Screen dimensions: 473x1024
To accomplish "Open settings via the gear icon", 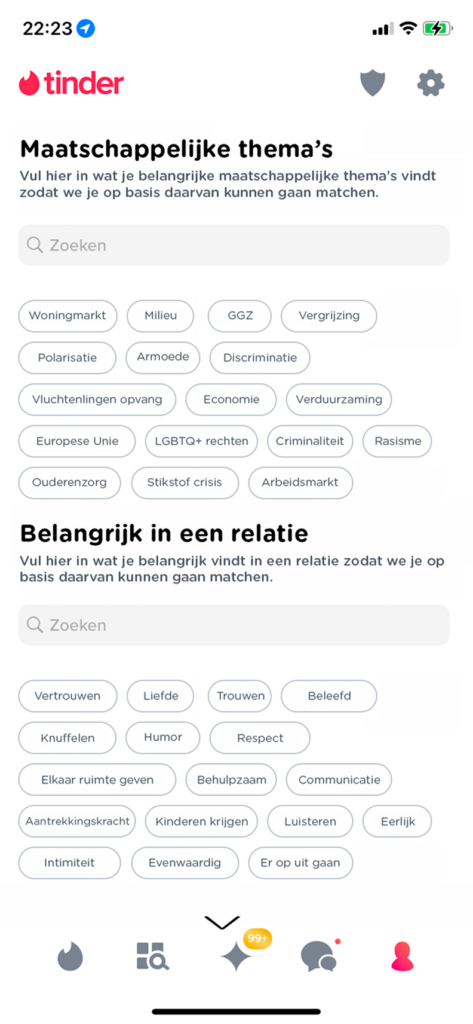I will [x=431, y=83].
